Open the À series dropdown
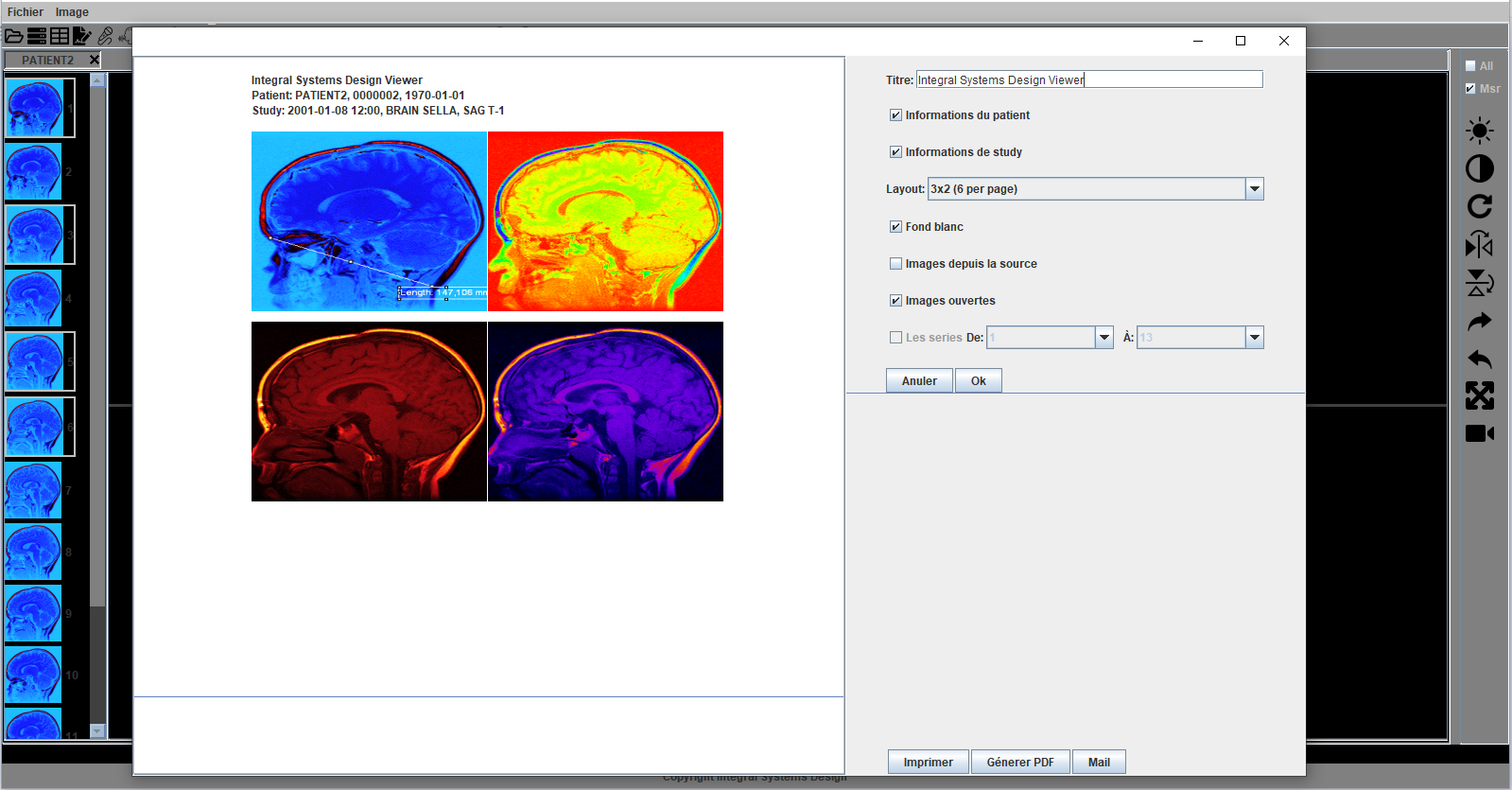The image size is (1512, 790). 1254,338
